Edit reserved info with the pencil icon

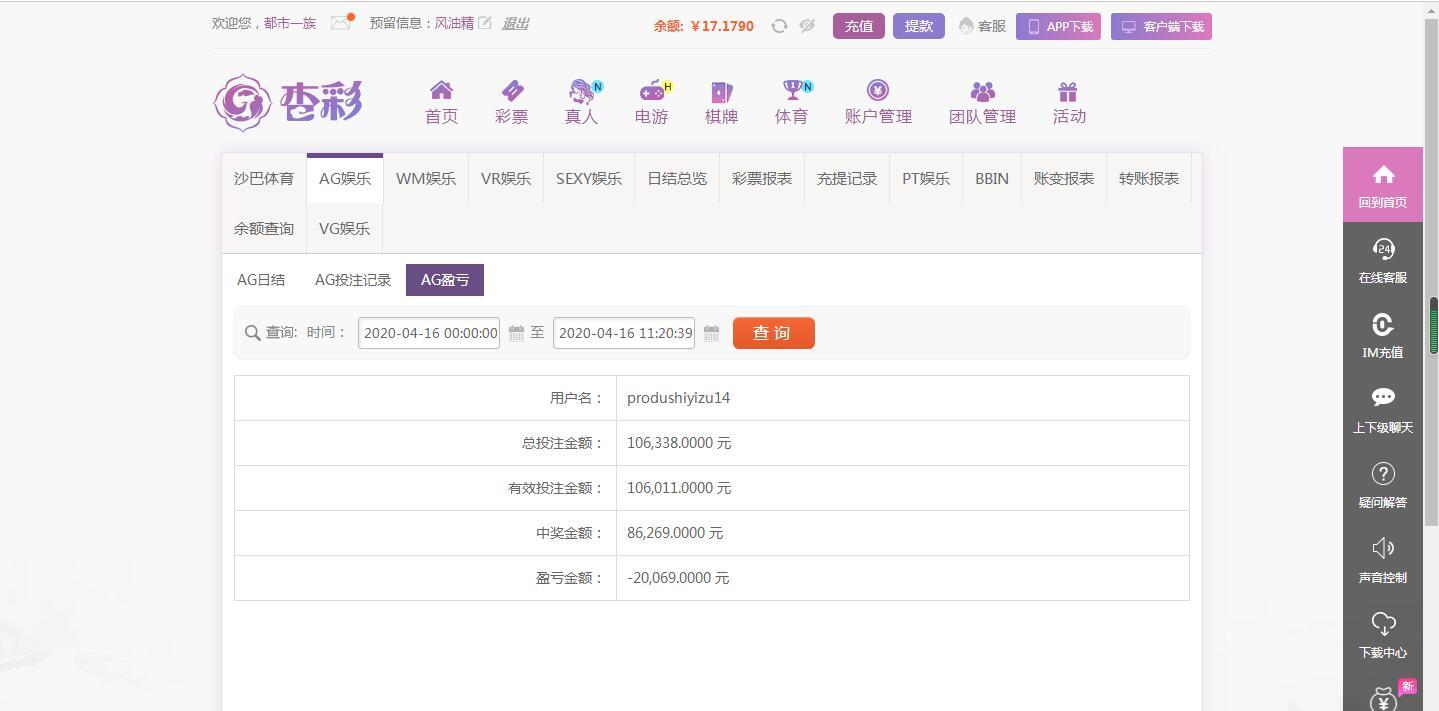coord(485,23)
